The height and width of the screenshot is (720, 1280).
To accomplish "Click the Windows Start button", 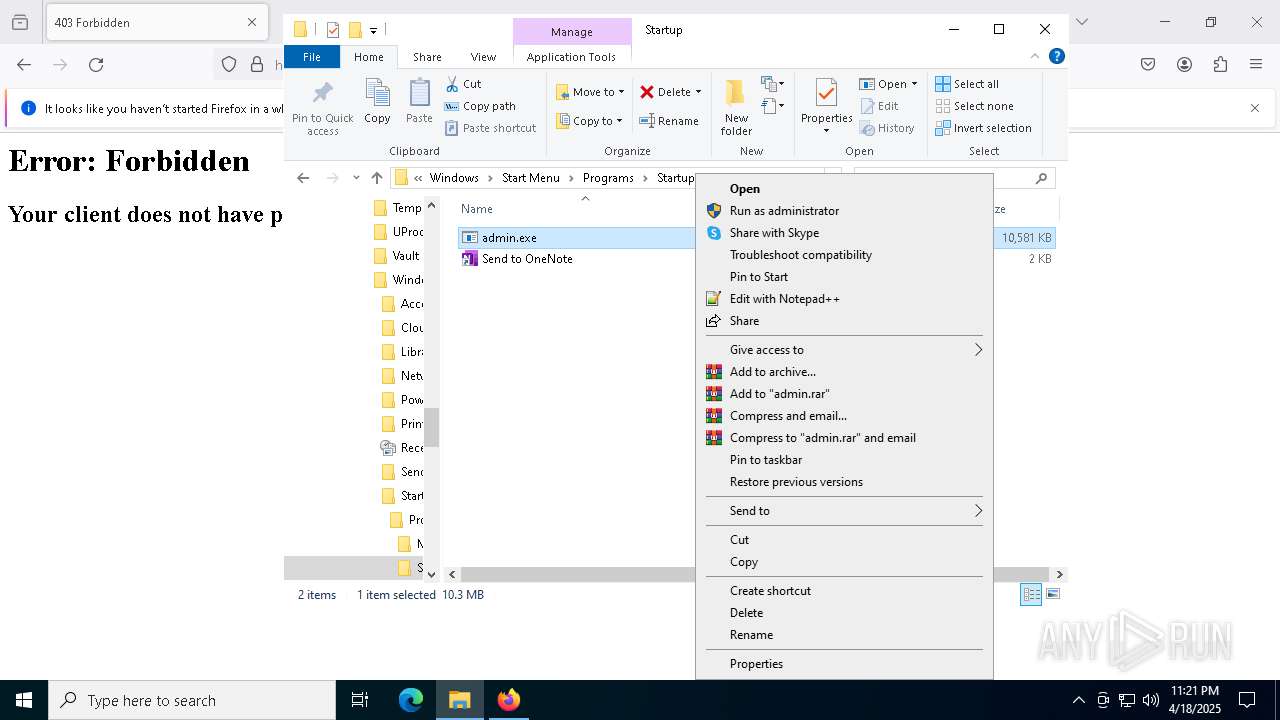I will (x=24, y=700).
